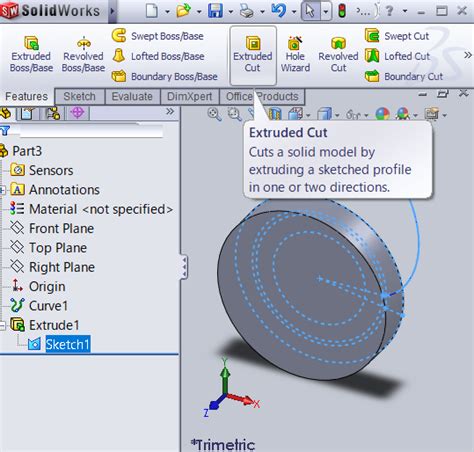Select the Extruded Boss/Base tool
Screen dimensions: 474x452
click(31, 54)
